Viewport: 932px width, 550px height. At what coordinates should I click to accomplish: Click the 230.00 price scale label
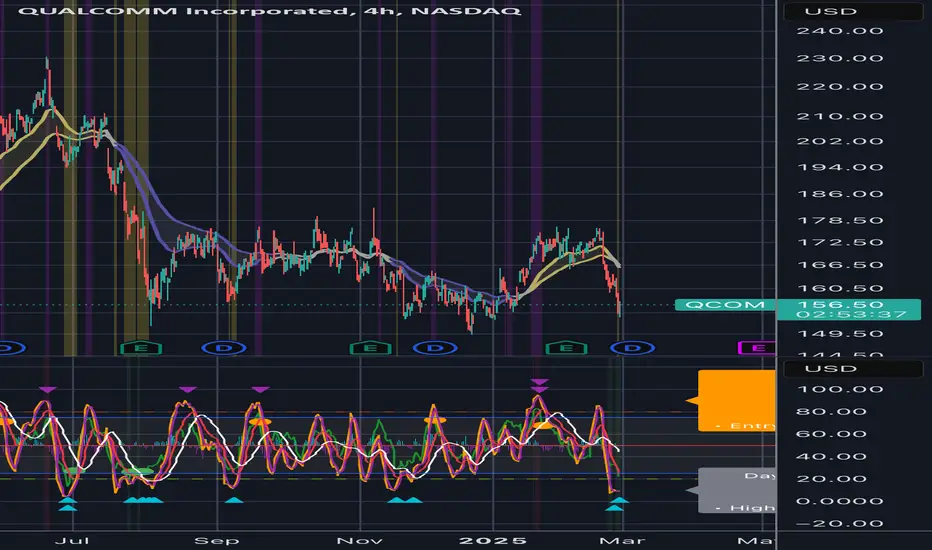click(x=840, y=58)
